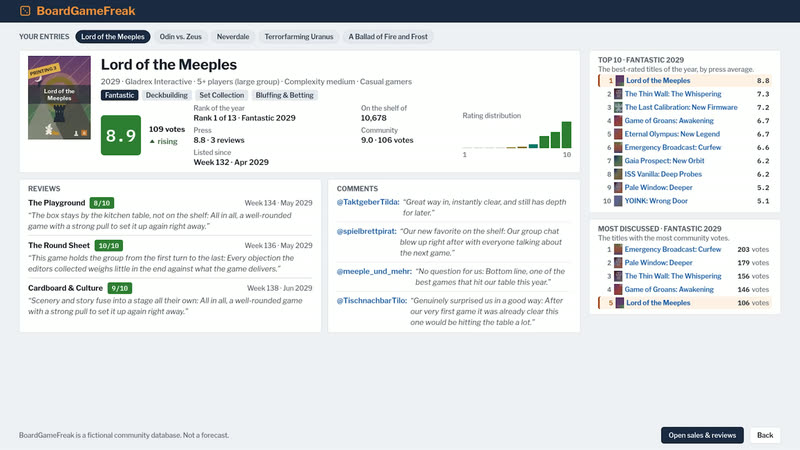This screenshot has height=450, width=800.
Task: Click thumbnail icon beside The Thin Wall in Top 10
Action: [x=618, y=94]
